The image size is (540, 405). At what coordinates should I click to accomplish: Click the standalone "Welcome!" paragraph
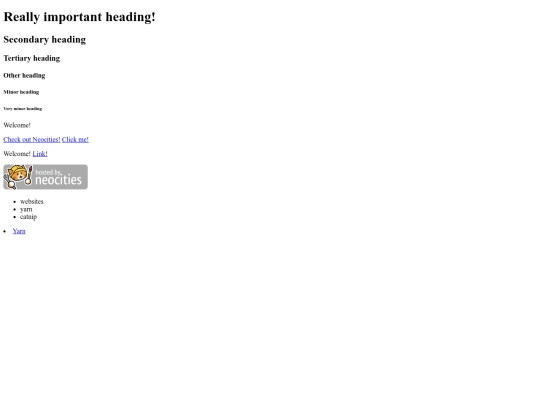point(17,125)
